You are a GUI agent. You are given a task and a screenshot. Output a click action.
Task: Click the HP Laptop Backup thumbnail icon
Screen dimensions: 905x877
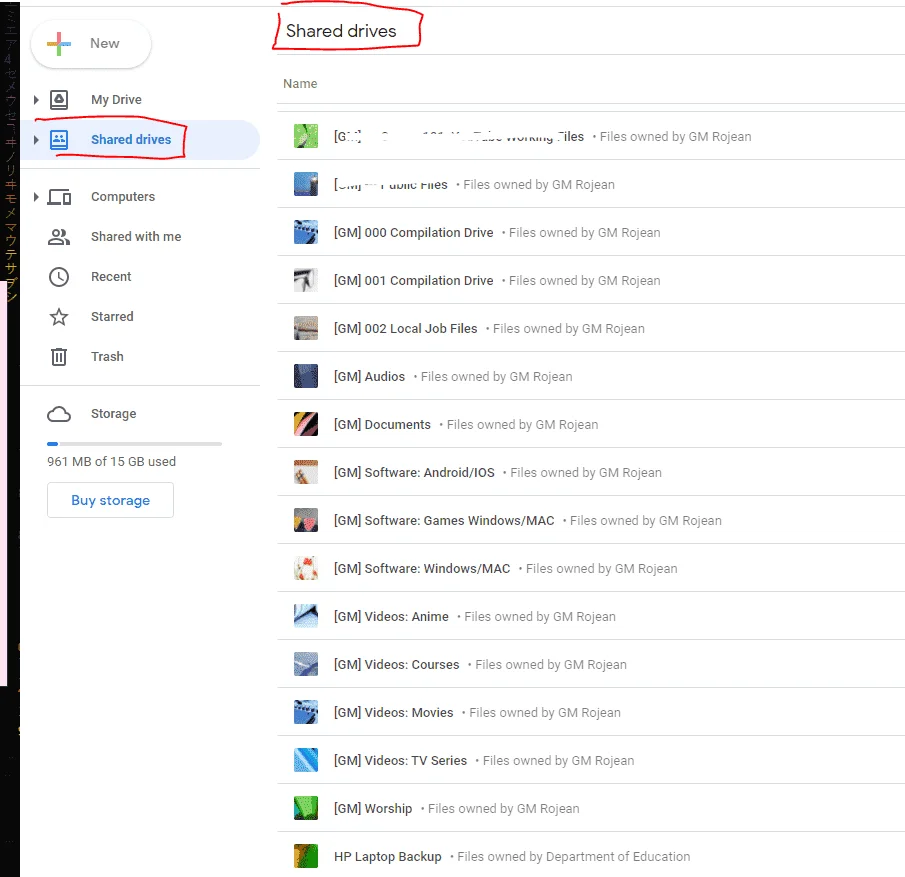[306, 856]
